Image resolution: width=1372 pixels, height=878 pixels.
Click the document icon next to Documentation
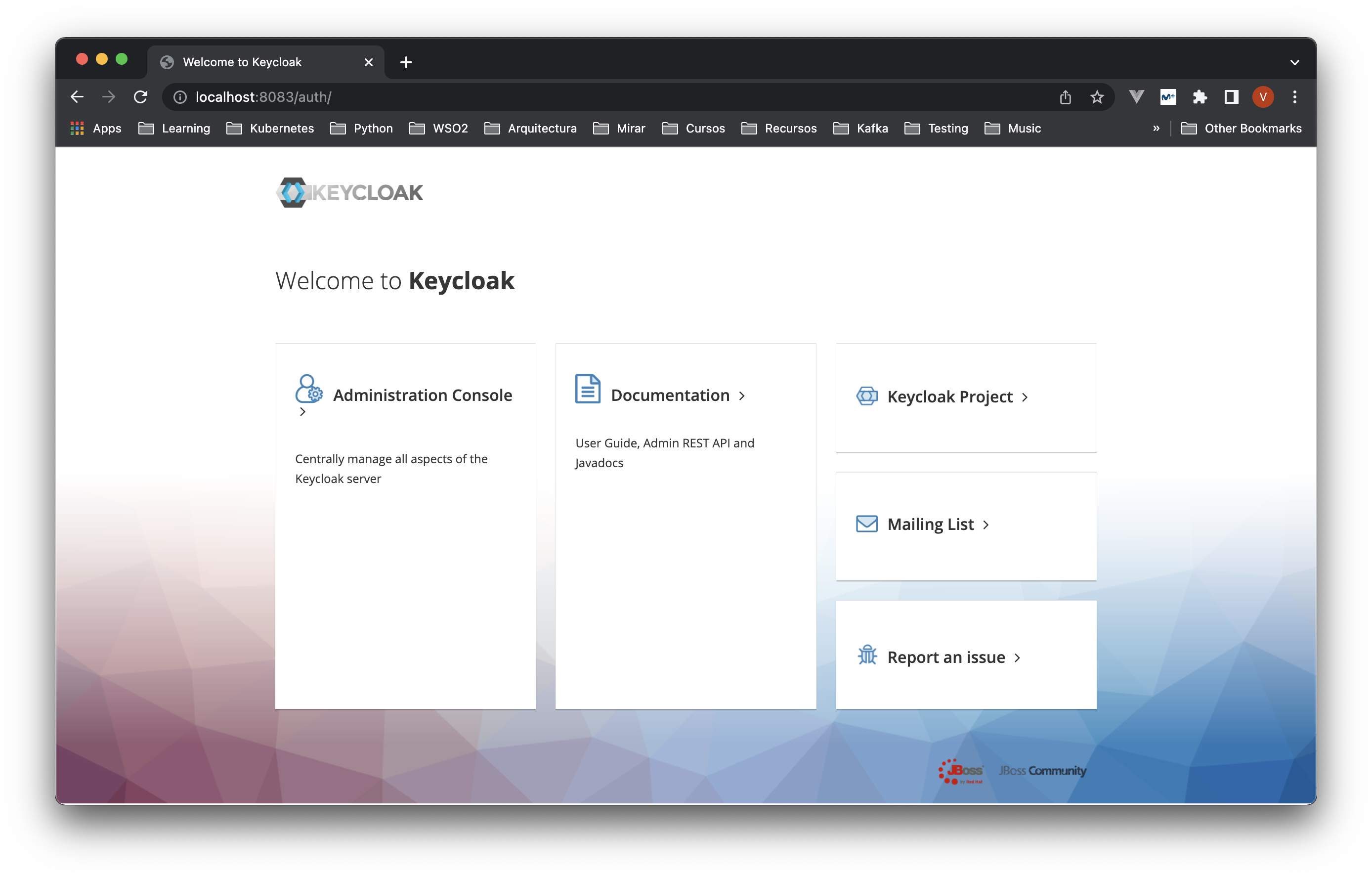(x=587, y=389)
